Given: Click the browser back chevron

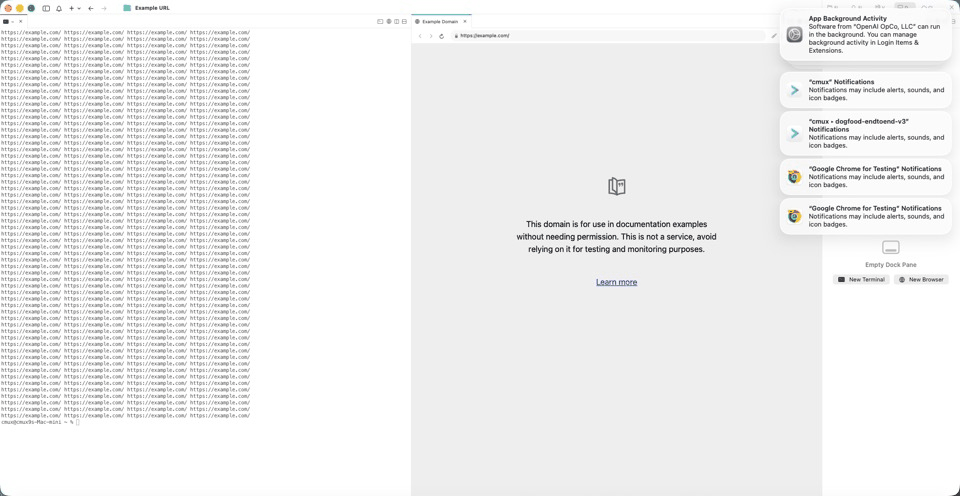Looking at the screenshot, I should tap(420, 36).
